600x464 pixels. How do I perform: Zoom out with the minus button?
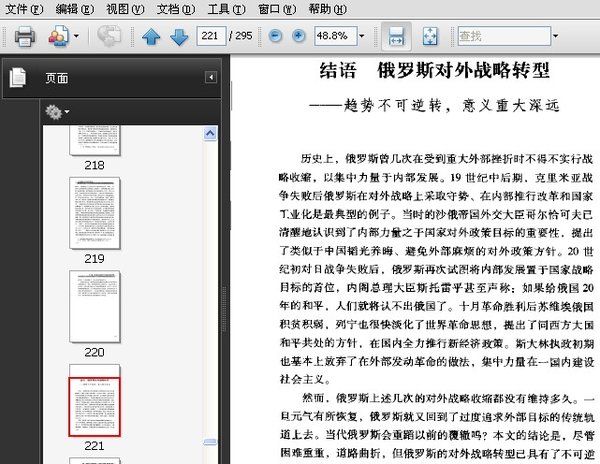(x=275, y=36)
